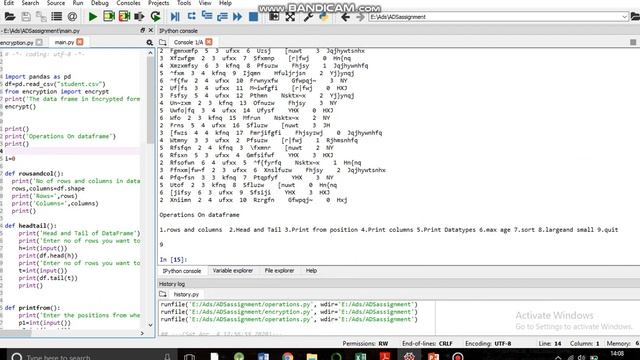This screenshot has height=360, width=640.
Task: Open the View menu
Action: point(205,3)
